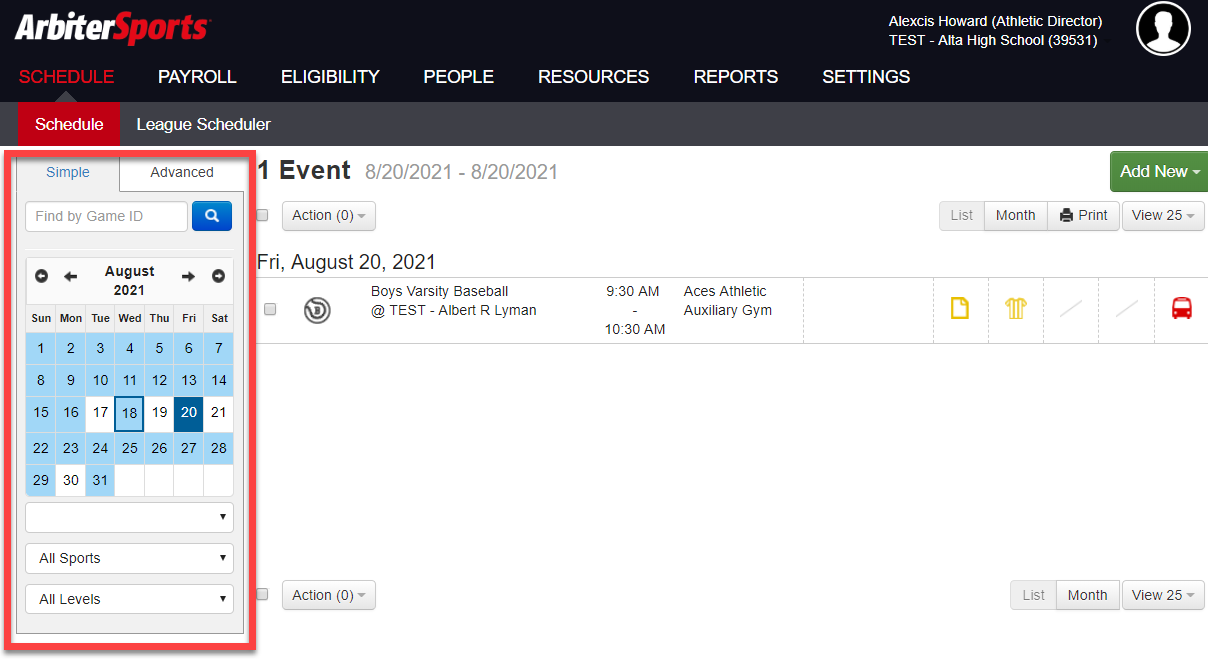Screen dimensions: 1208x659
Task: Click the 9:30 AM event time
Action: coord(633,291)
